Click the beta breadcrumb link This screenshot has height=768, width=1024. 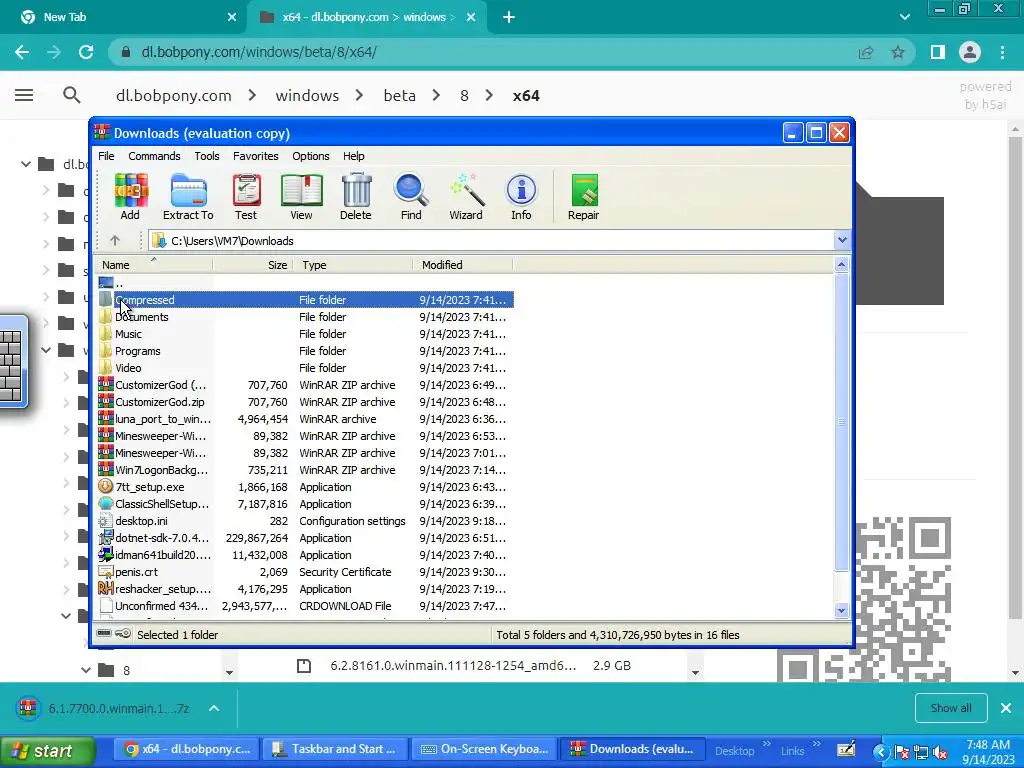pos(400,95)
